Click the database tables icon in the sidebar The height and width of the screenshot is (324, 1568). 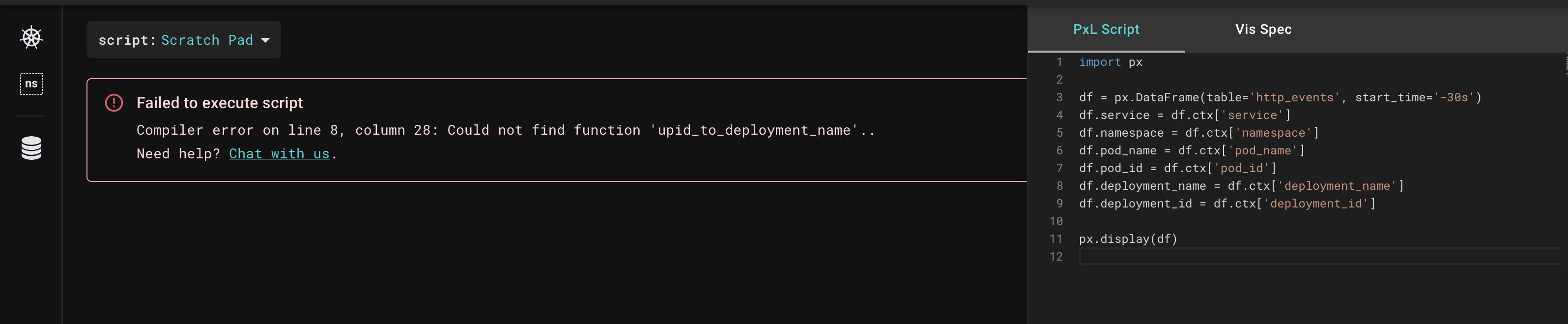(x=32, y=147)
